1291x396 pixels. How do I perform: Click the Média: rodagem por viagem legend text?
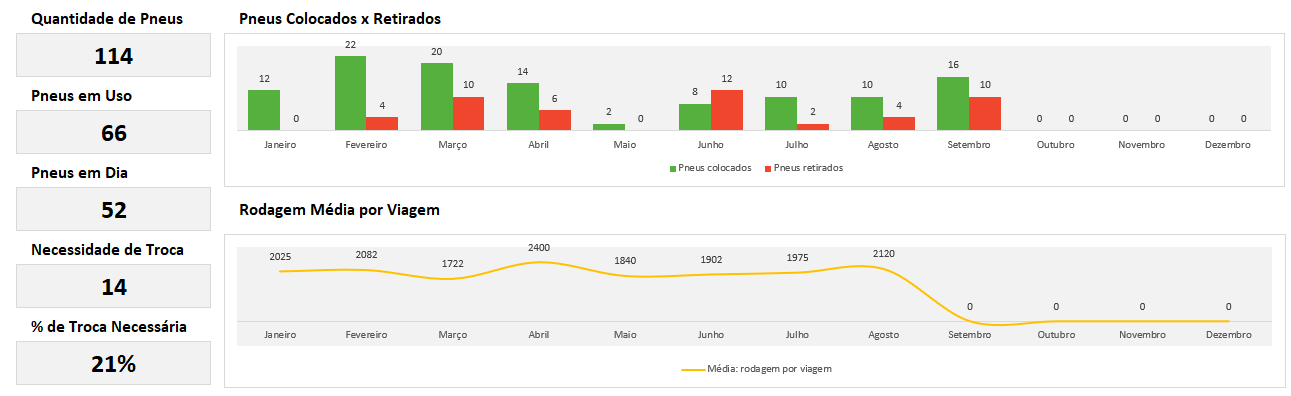coord(770,369)
